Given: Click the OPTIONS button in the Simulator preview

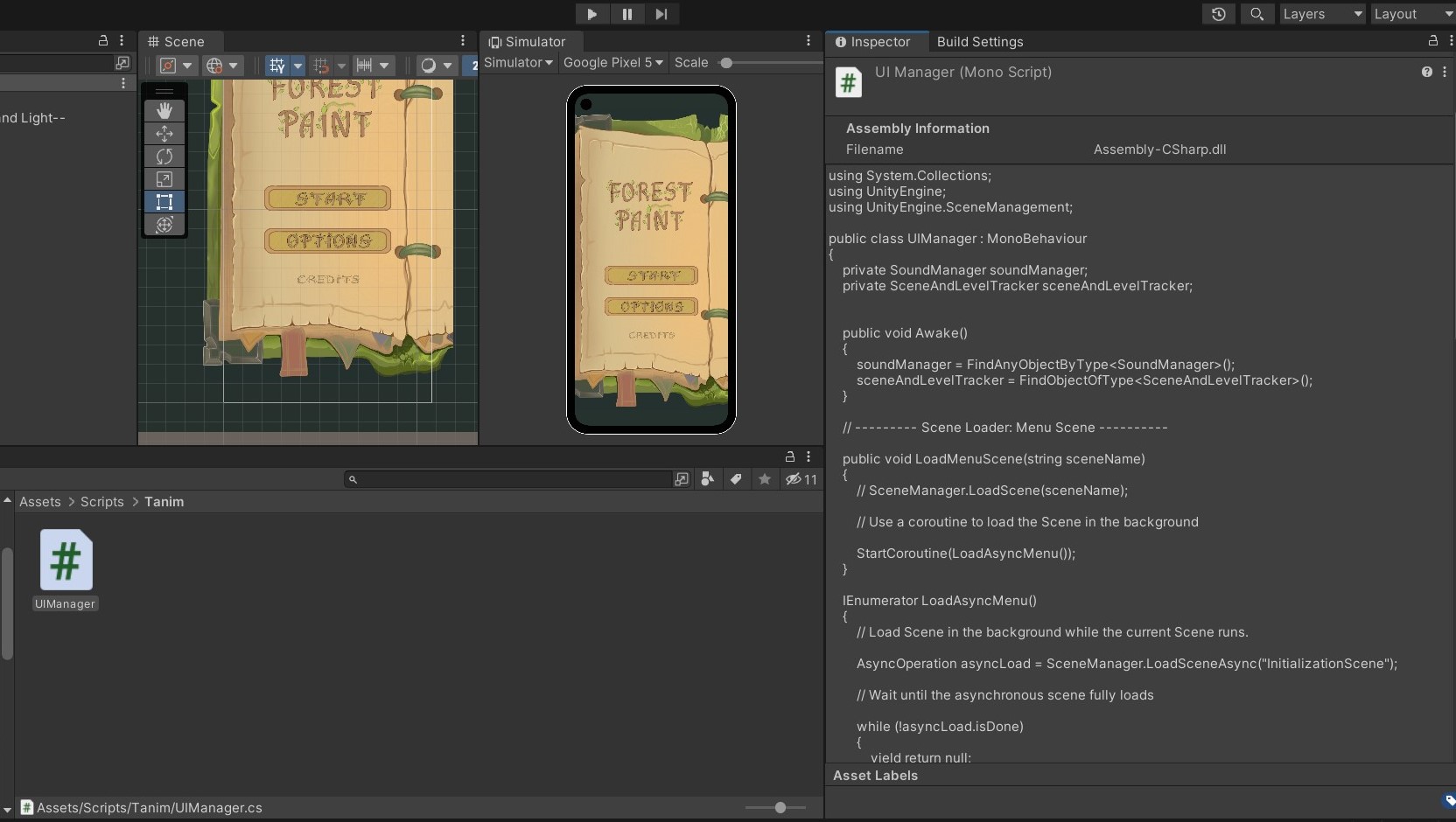Looking at the screenshot, I should click(652, 307).
